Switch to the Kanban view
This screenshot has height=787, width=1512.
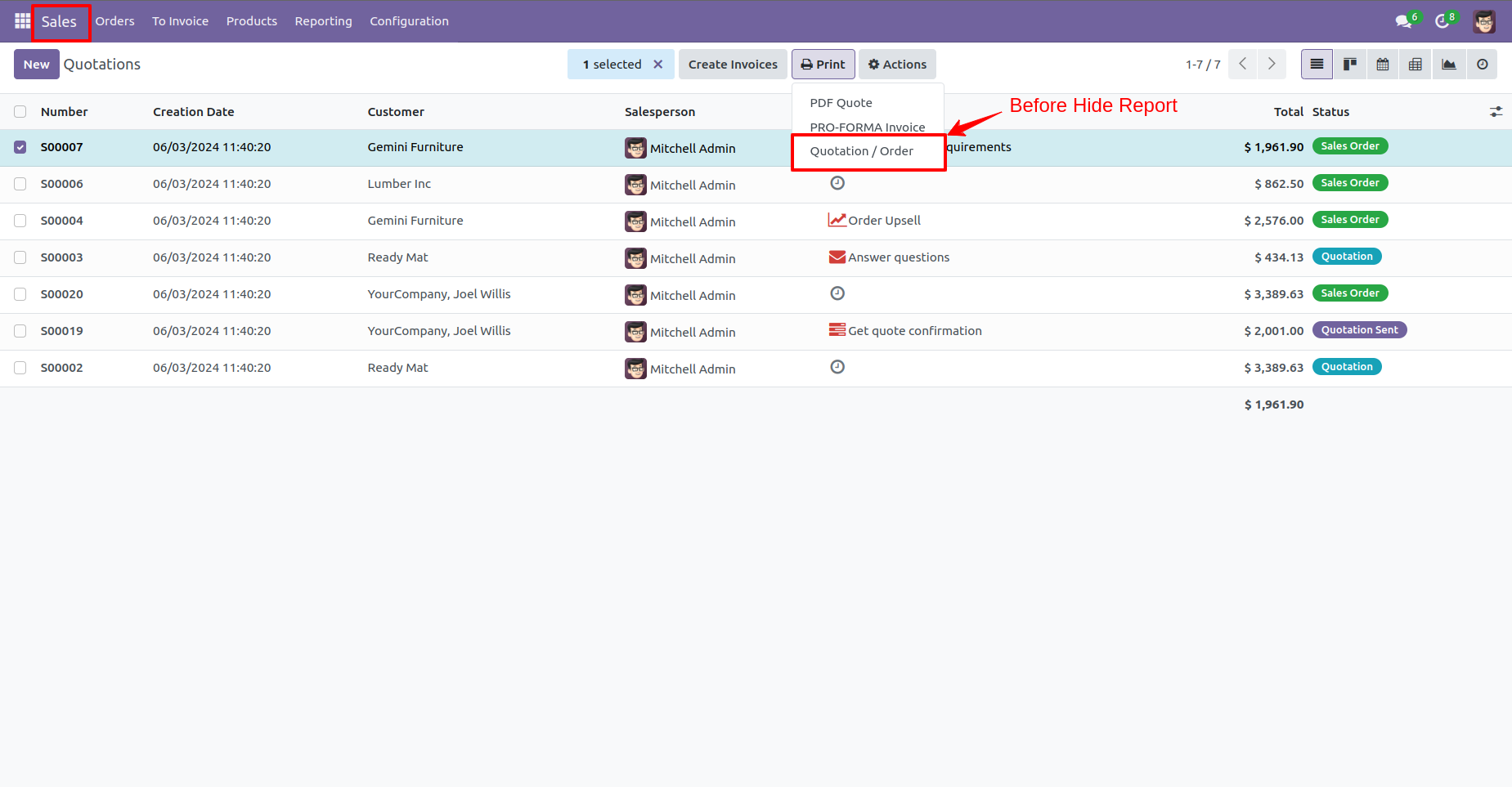(x=1349, y=64)
